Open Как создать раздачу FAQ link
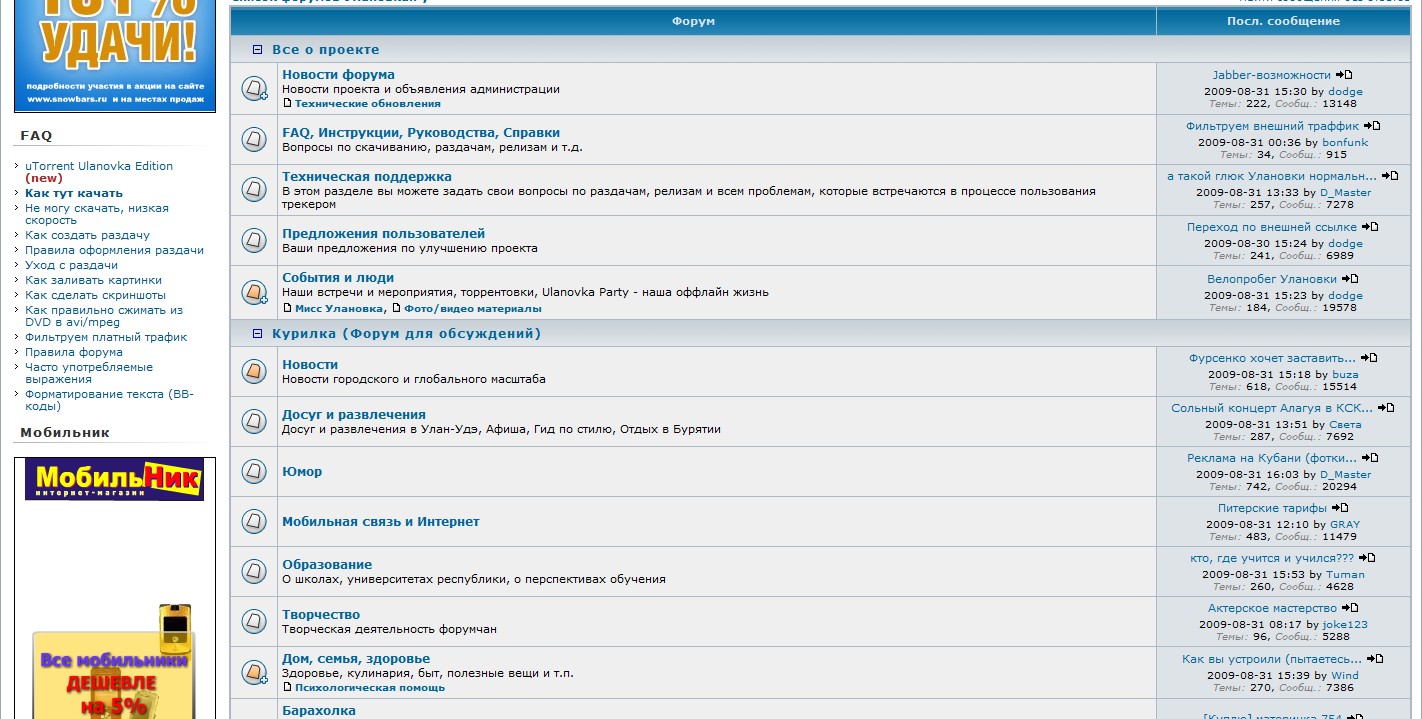Image resolution: width=1422 pixels, height=719 pixels. (x=87, y=235)
